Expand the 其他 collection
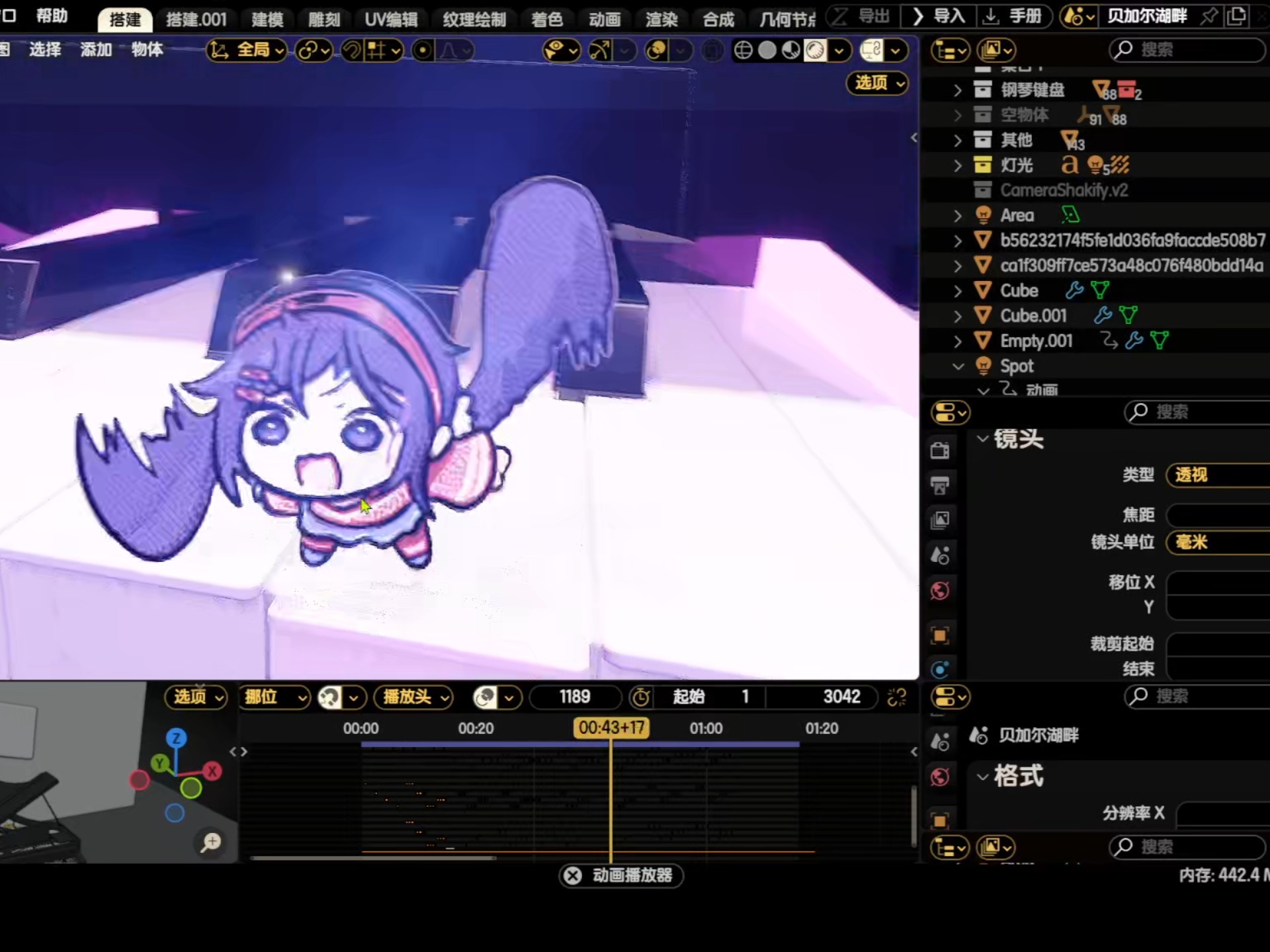This screenshot has width=1270, height=952. coord(958,140)
